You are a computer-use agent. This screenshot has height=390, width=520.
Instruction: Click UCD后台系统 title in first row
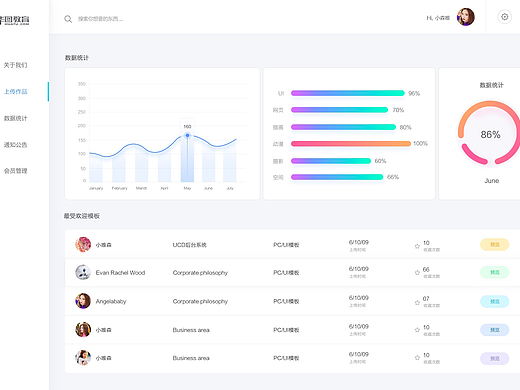189,245
